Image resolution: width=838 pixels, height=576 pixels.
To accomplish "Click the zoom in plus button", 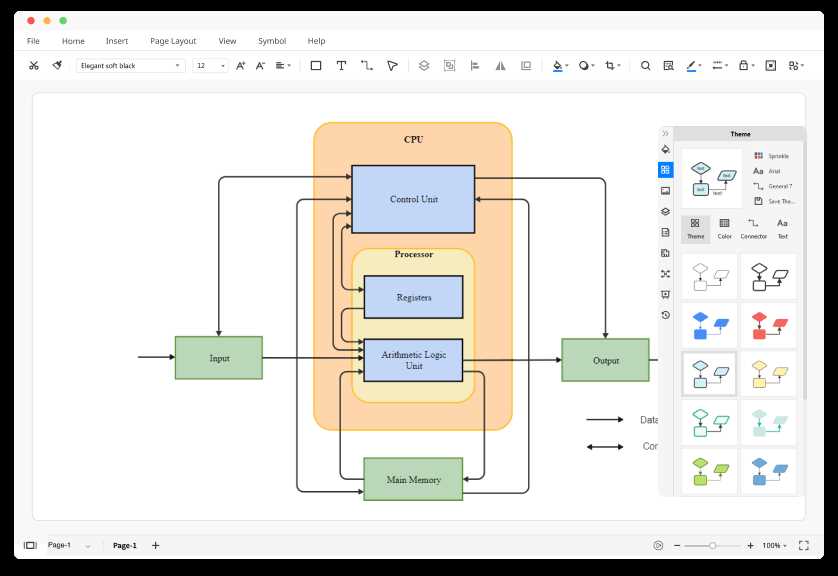I will [750, 546].
